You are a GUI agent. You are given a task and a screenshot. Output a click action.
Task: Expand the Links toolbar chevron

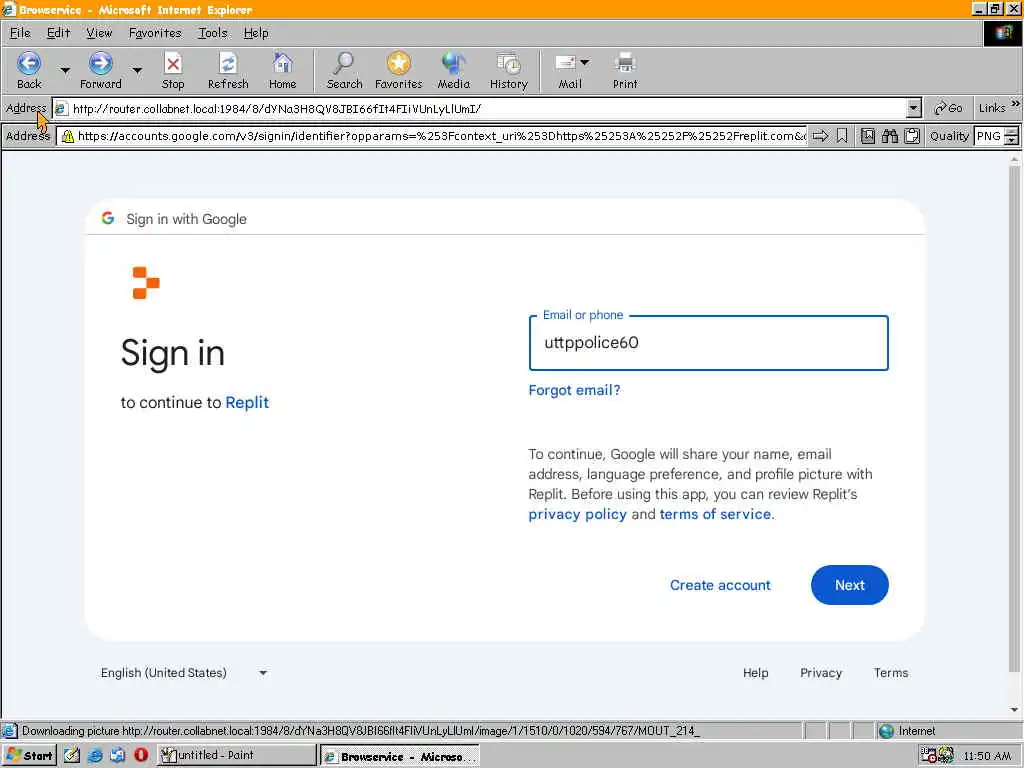(x=1016, y=104)
